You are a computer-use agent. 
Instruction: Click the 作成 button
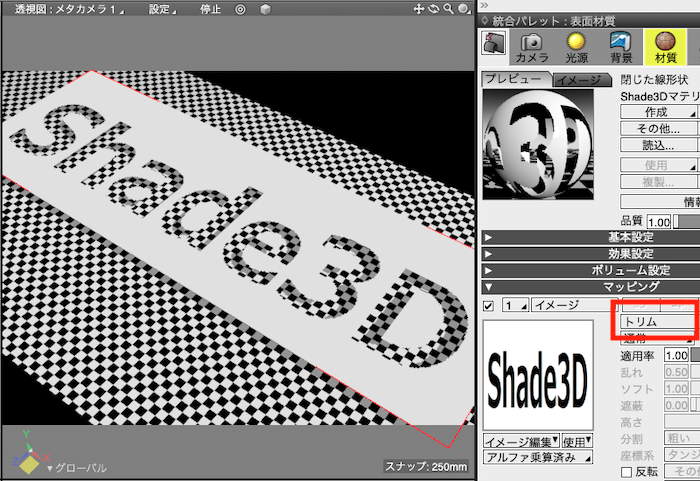click(x=658, y=112)
